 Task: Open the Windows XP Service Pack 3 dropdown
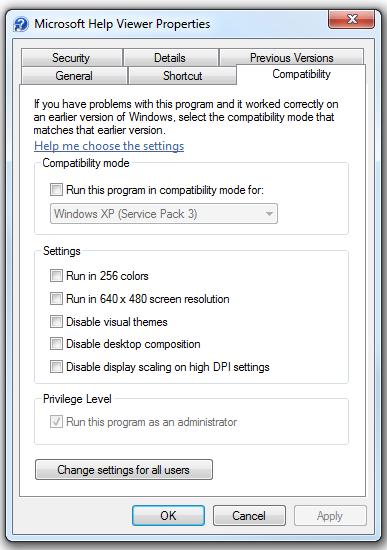(x=164, y=214)
